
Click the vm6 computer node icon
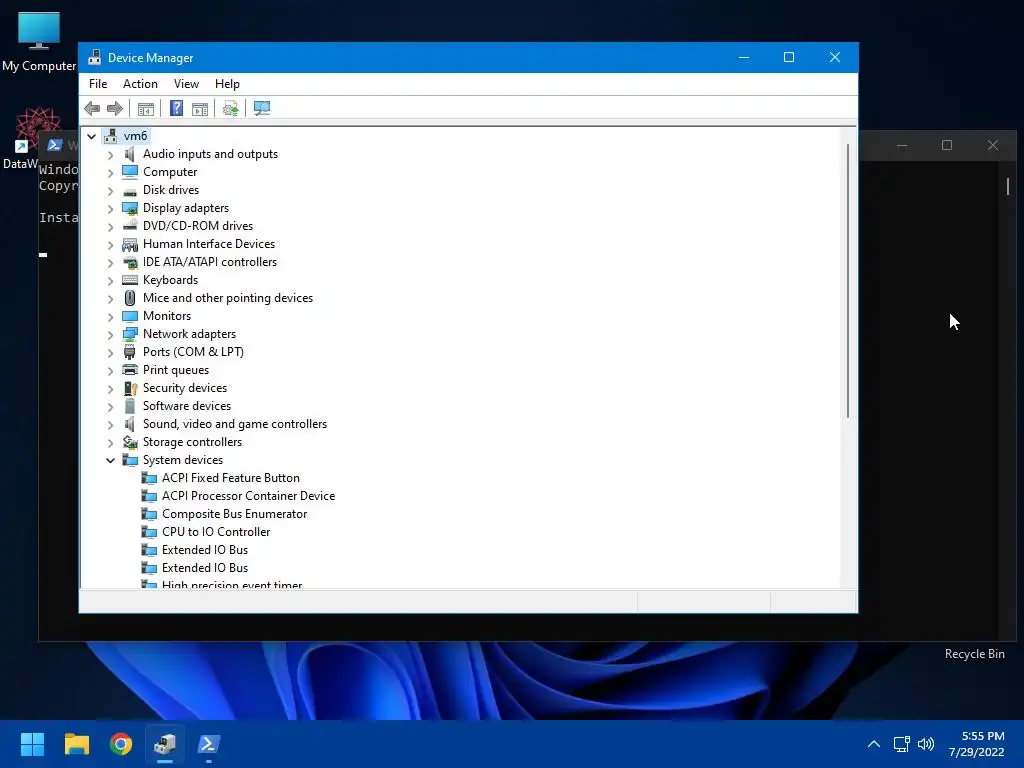(110, 136)
